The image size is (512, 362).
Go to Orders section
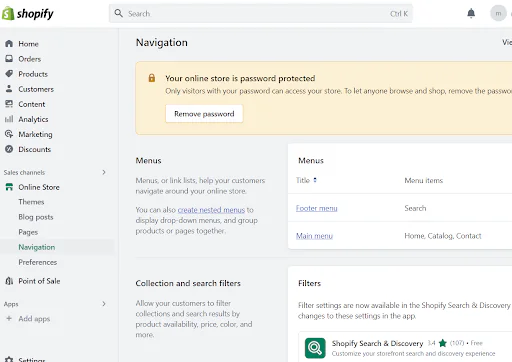30,59
